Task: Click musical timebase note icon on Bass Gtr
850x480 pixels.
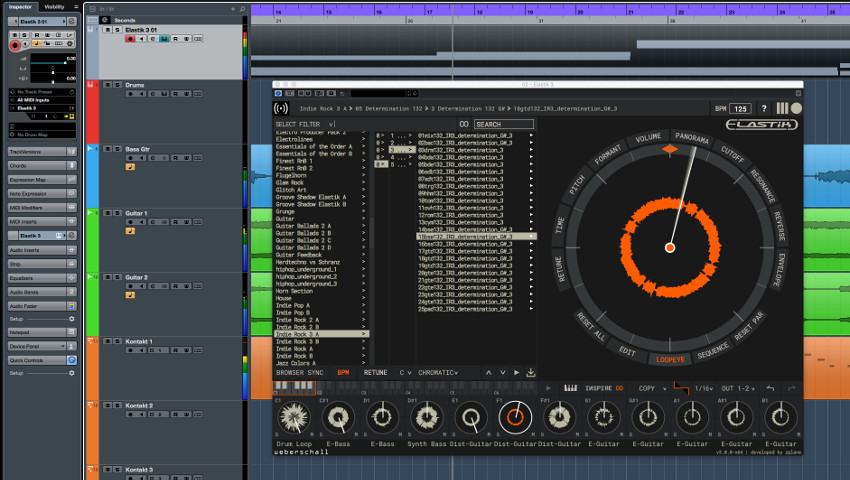Action: 130,167
